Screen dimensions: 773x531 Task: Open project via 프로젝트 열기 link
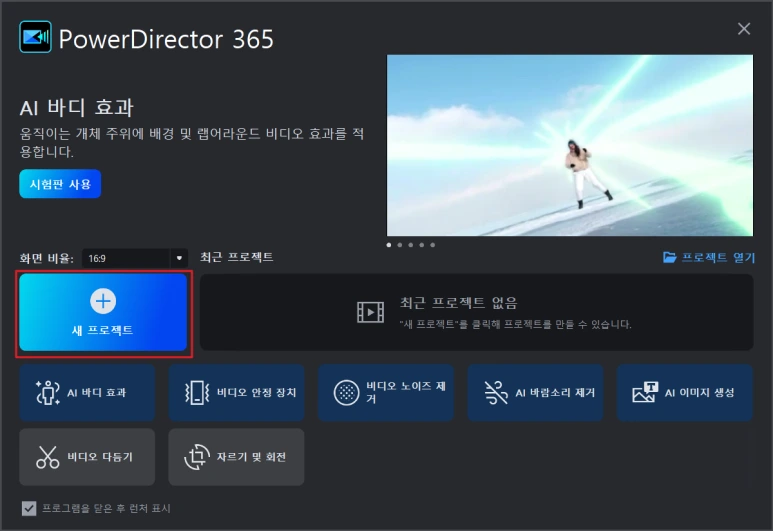709,257
